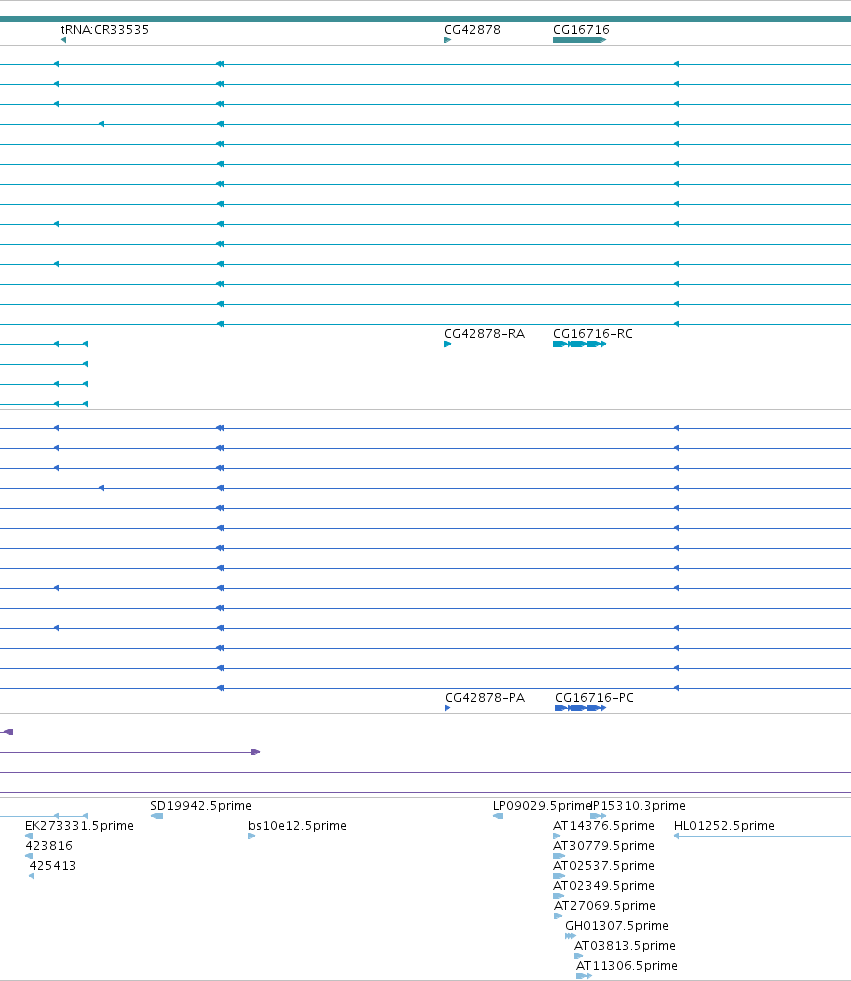This screenshot has height=981, width=851.
Task: Select the AT03813.5prime EST label
Action: (625, 945)
